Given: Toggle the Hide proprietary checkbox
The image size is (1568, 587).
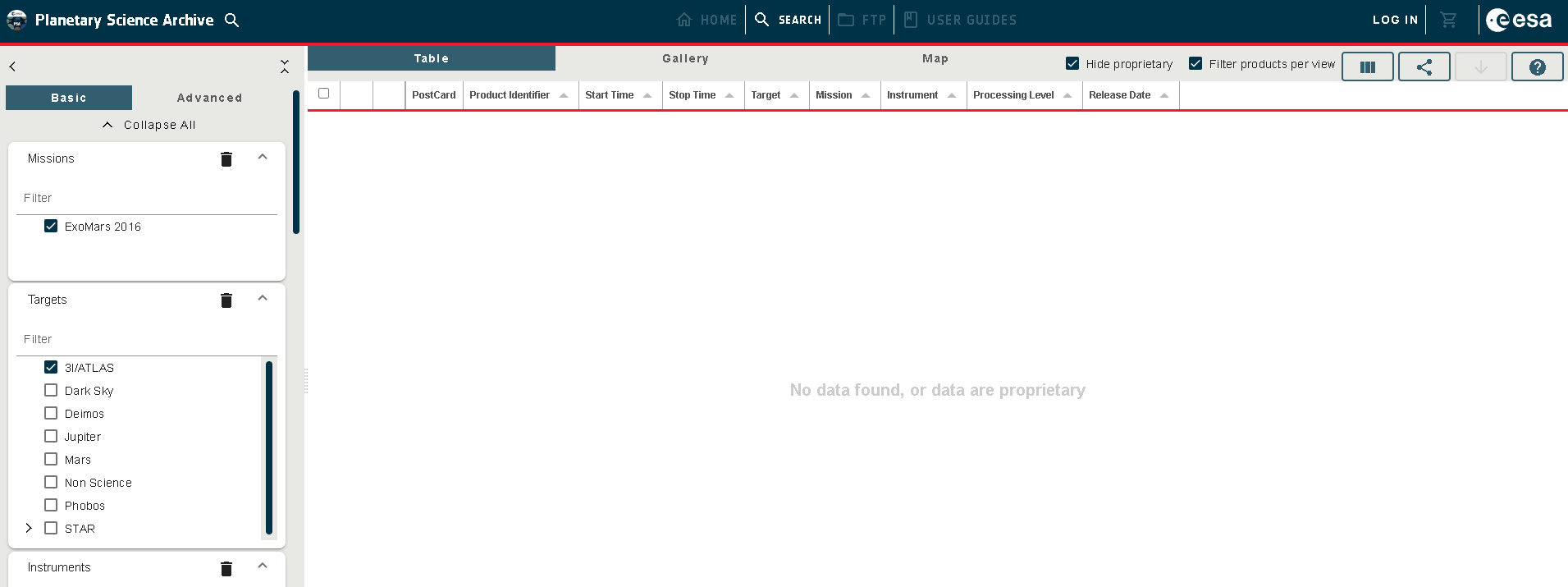Looking at the screenshot, I should point(1072,63).
